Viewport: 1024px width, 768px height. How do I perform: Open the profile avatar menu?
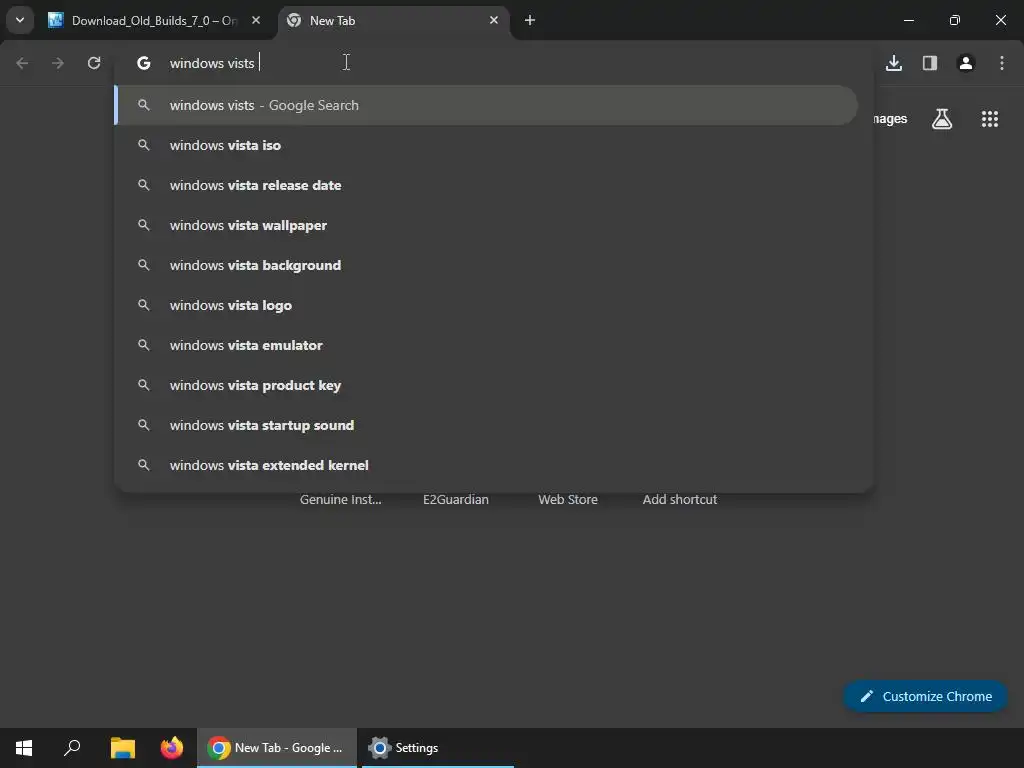tap(966, 63)
